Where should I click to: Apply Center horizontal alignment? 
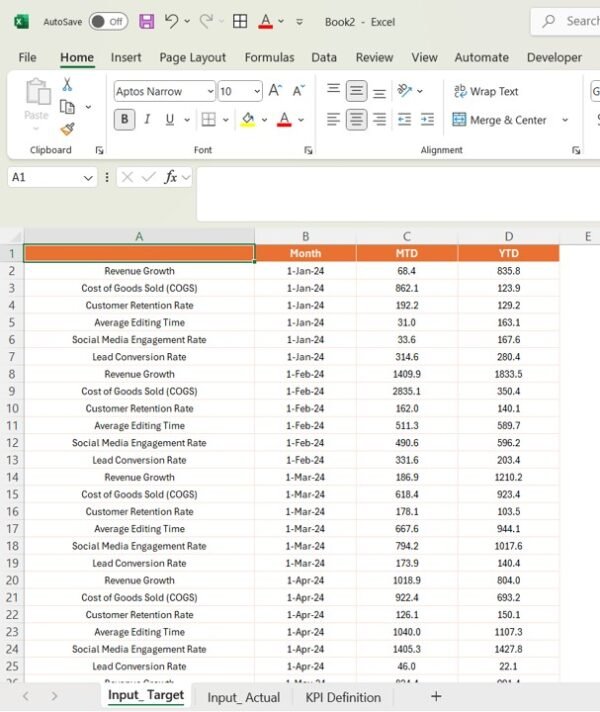click(357, 120)
